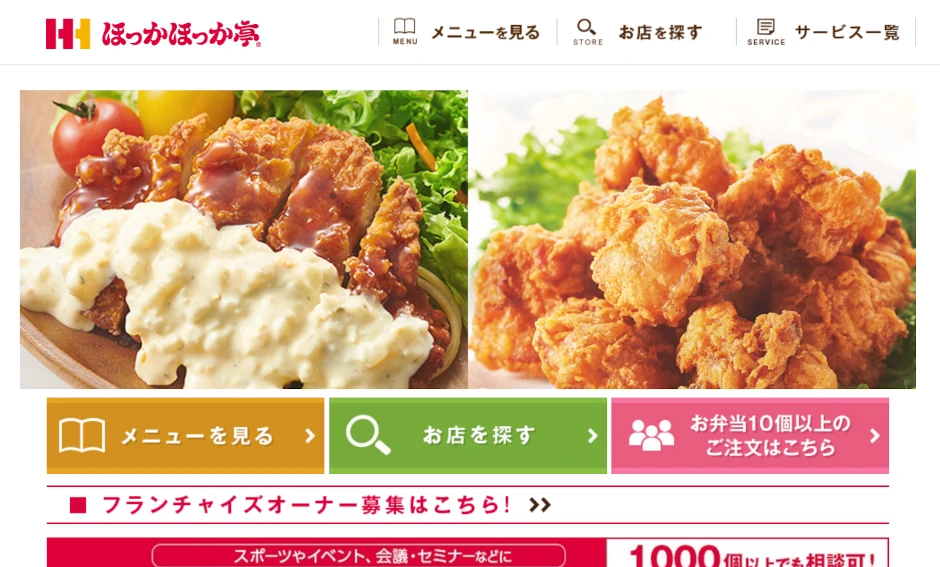Select the chicken nanban tartar sauce photo
Viewport: 940px width, 567px height.
(244, 239)
